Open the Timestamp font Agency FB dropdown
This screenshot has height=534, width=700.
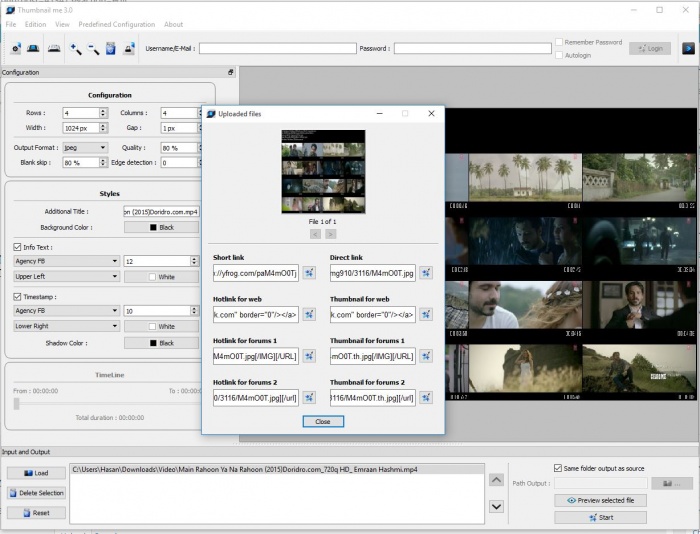(66, 311)
